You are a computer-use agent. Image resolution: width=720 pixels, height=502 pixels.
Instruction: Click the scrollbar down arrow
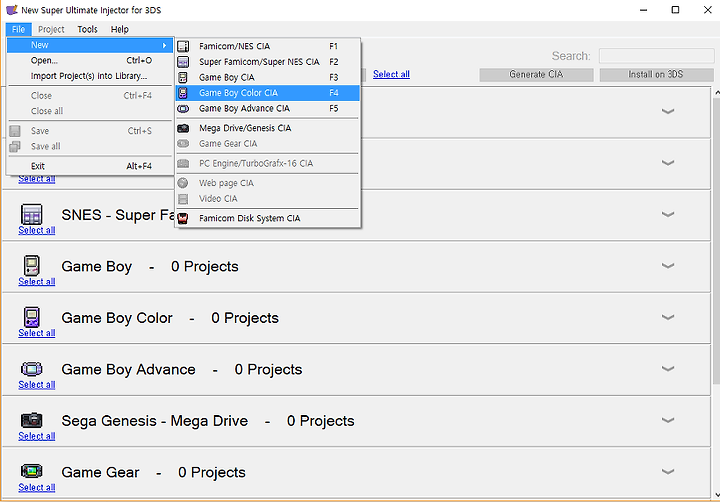pyautogui.click(x=716, y=495)
